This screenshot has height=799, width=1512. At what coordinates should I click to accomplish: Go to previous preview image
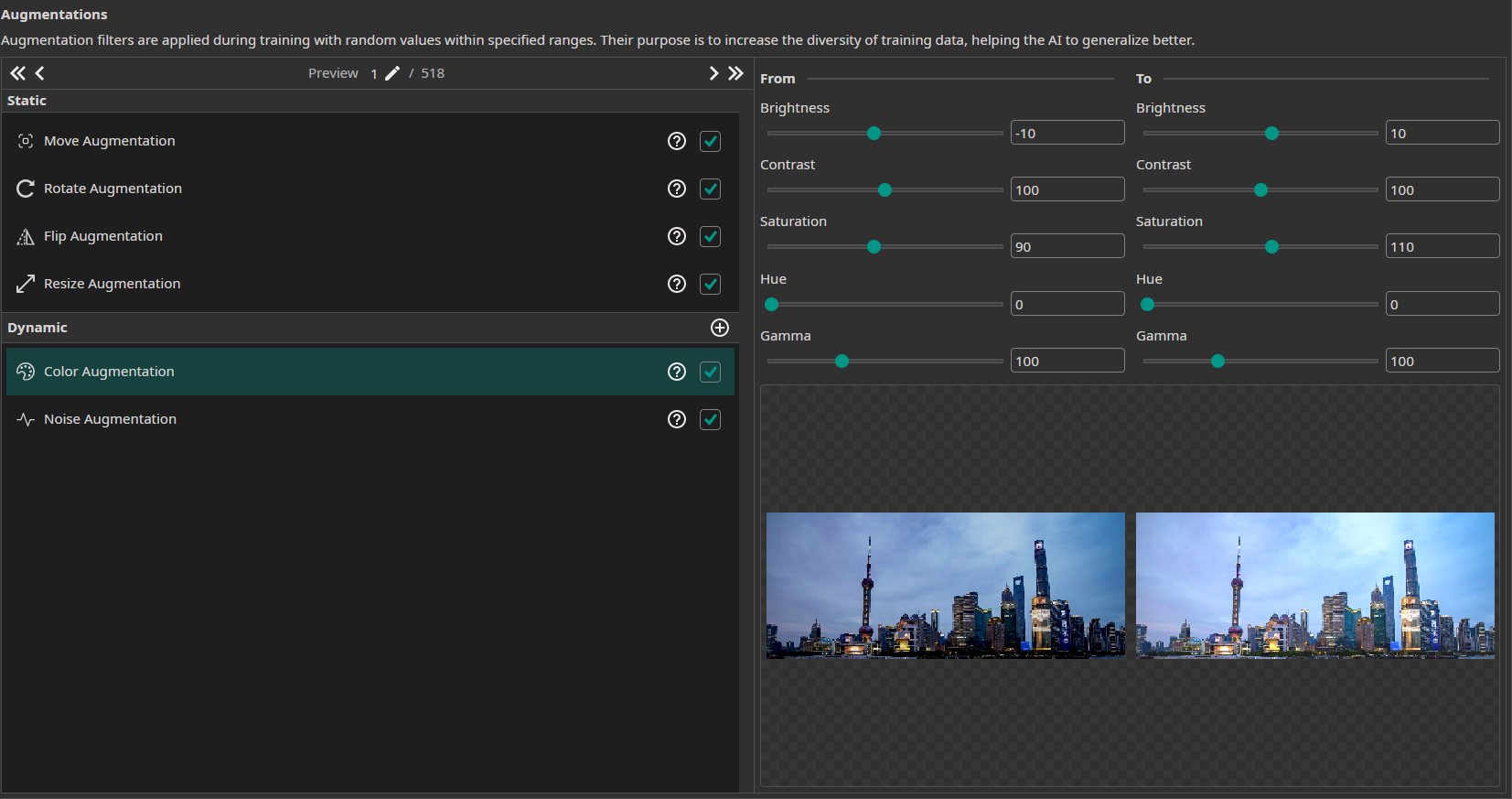pos(39,73)
